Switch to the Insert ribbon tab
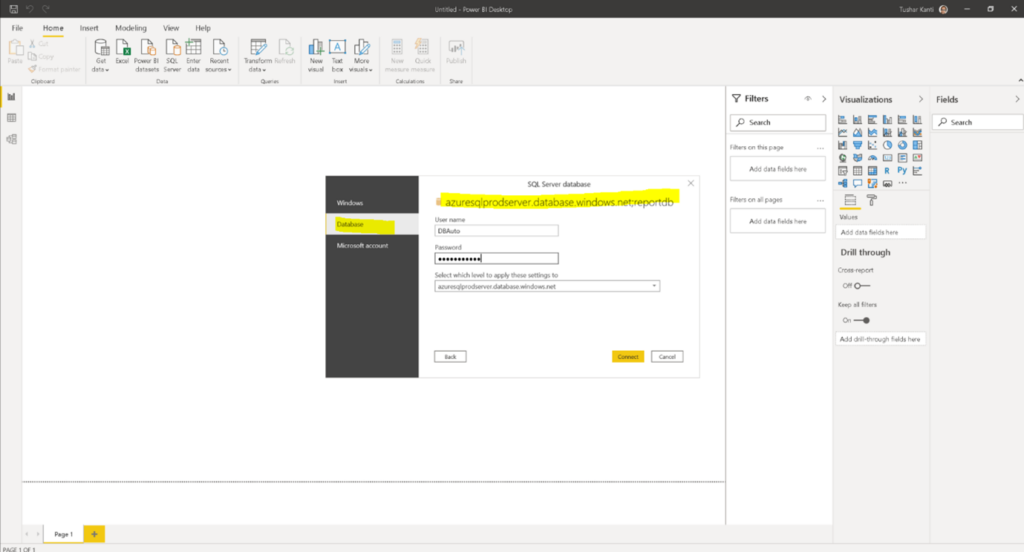This screenshot has width=1024, height=552. (89, 28)
